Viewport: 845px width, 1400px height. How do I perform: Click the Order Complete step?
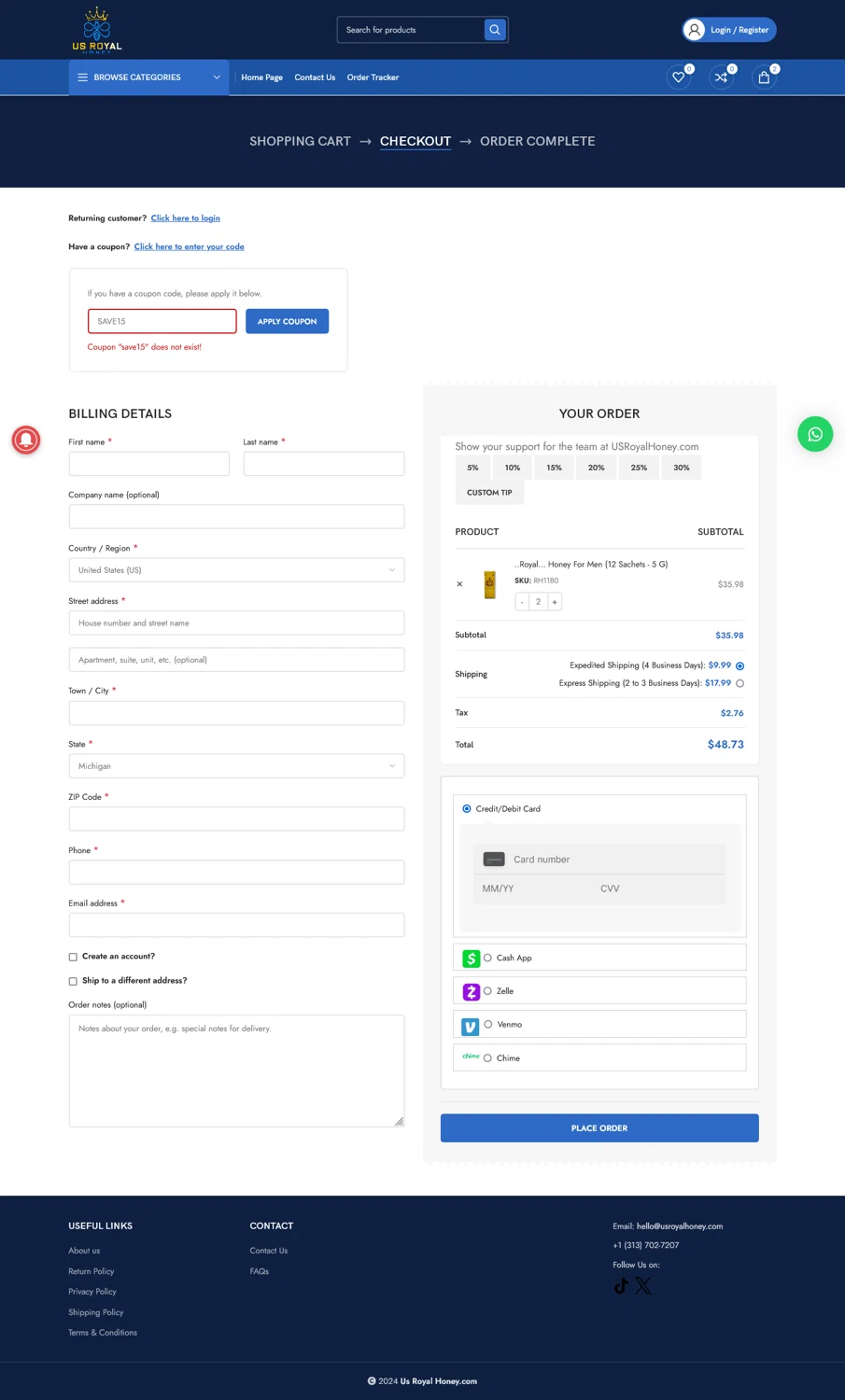537,141
